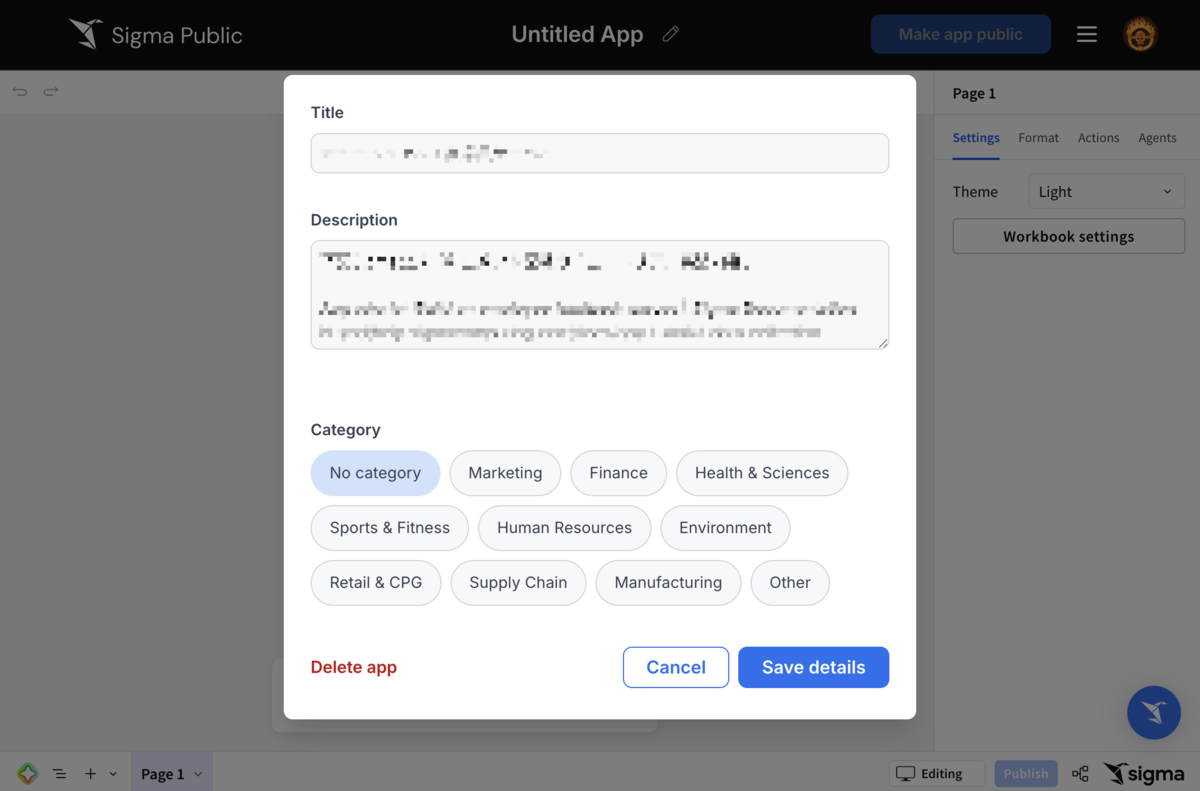
Task: Open the floating Sigma assistant bird button
Action: (x=1154, y=712)
